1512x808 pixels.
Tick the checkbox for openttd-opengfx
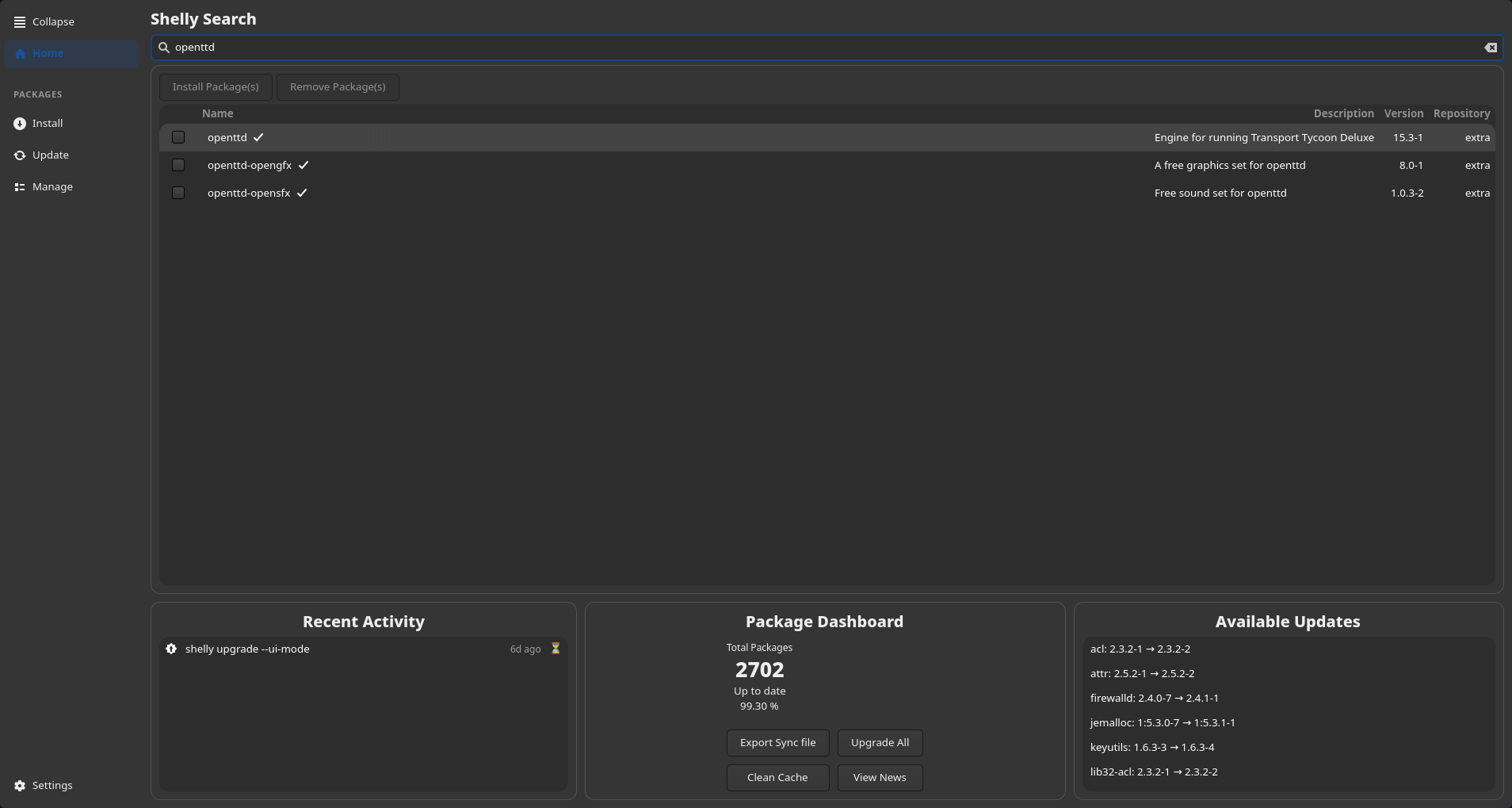[x=178, y=166]
